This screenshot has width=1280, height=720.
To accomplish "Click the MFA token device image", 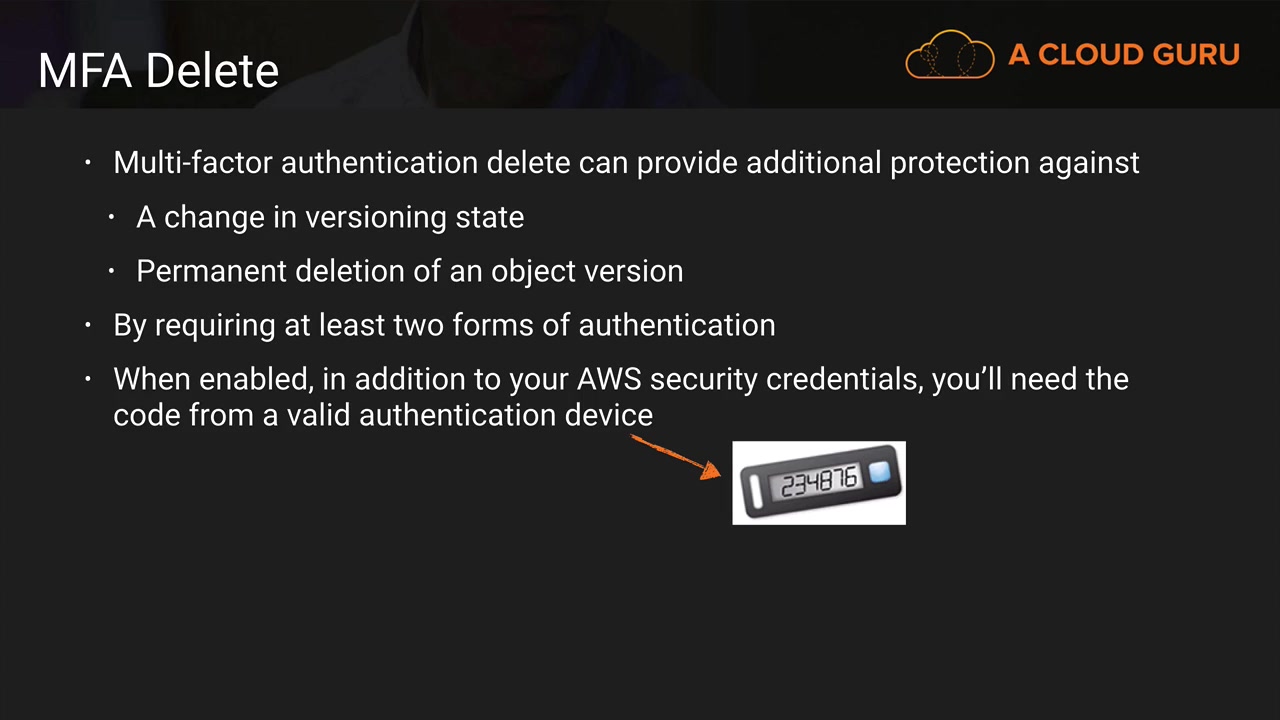I will click(x=819, y=483).
